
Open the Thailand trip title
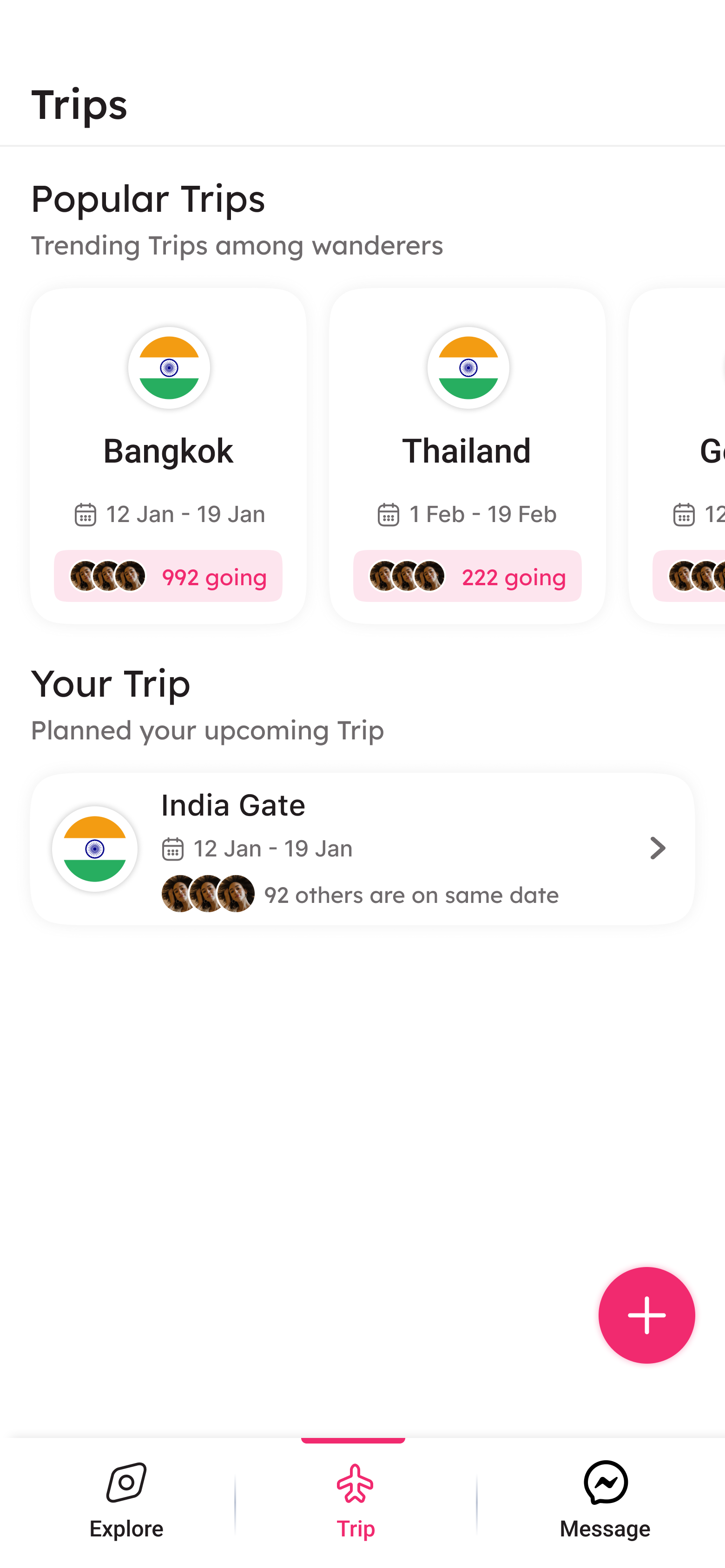pos(467,451)
